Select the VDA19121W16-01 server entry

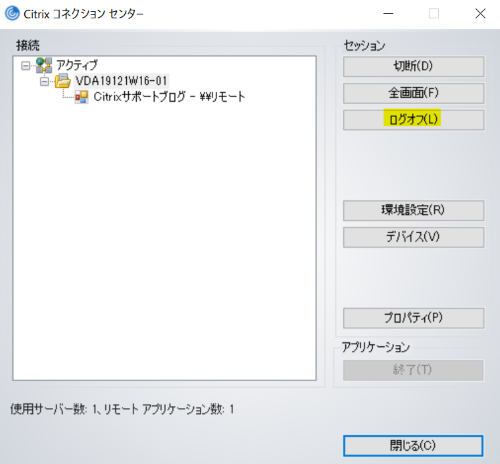[121, 81]
